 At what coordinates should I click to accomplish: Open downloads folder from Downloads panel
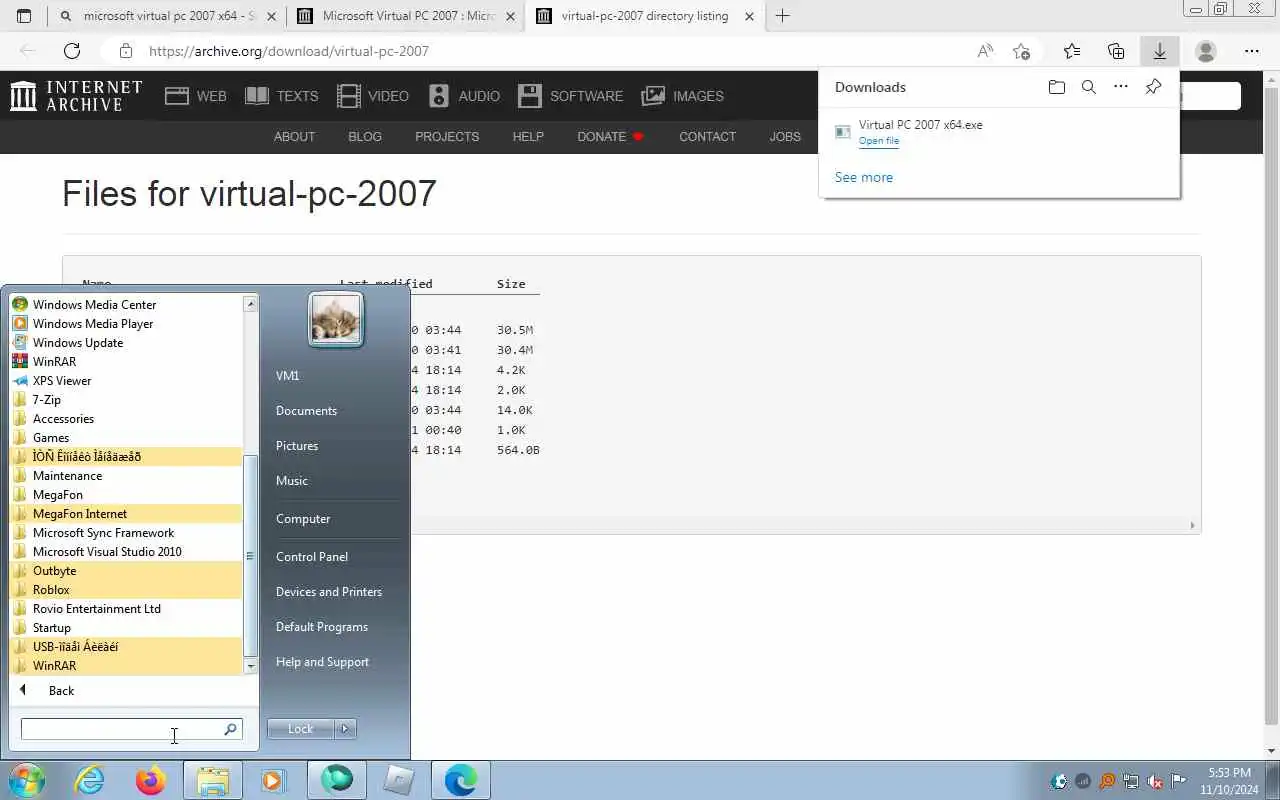click(1057, 87)
